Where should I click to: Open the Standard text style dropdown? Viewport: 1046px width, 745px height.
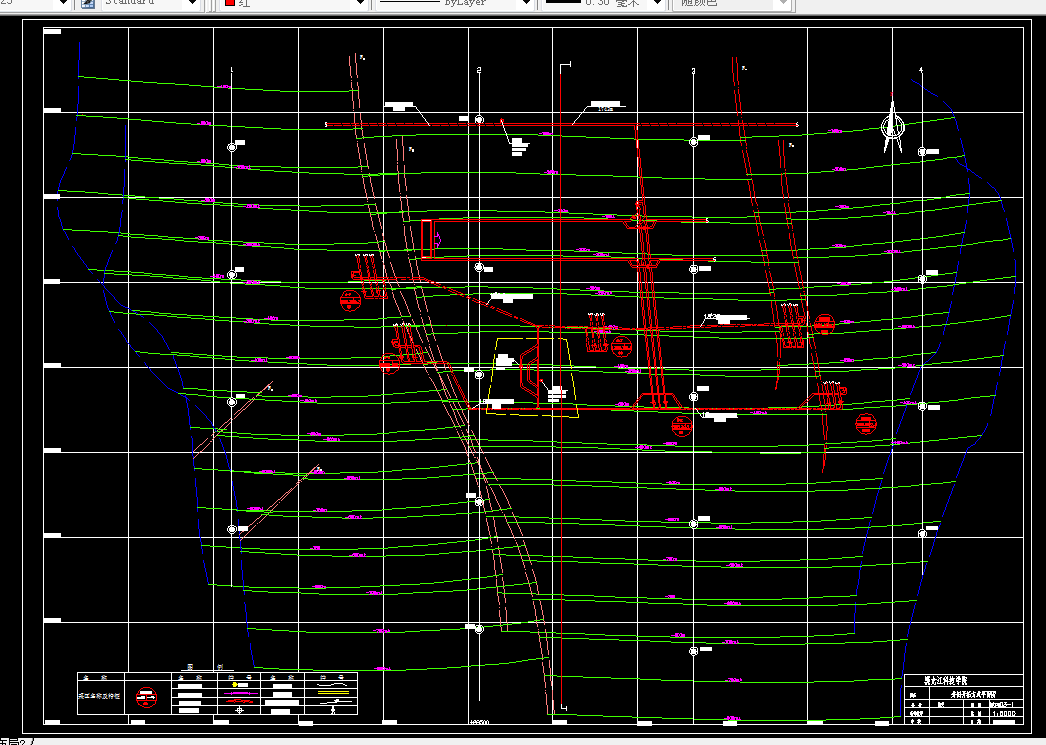coord(151,3)
